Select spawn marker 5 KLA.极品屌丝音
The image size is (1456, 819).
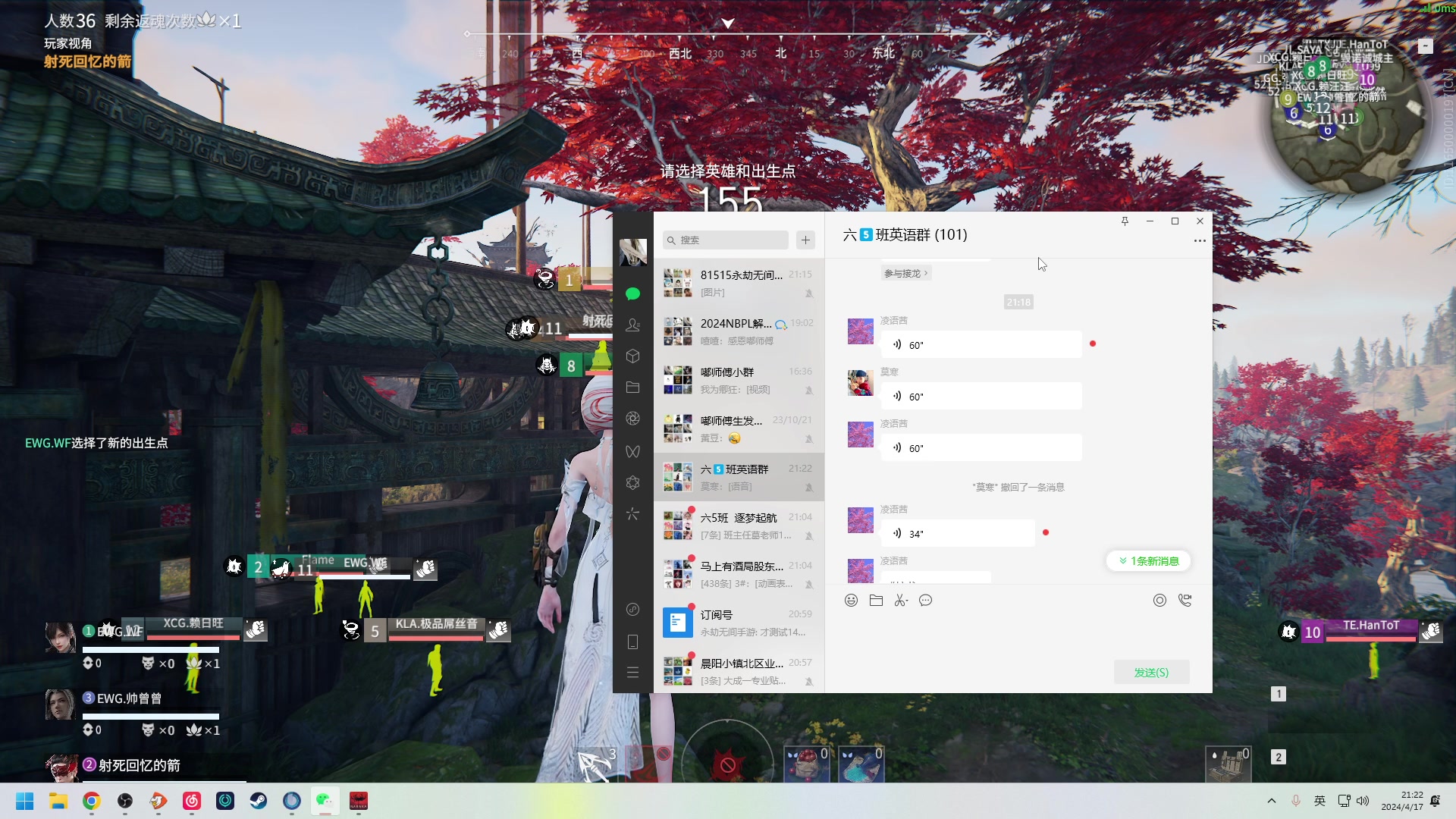(x=427, y=629)
